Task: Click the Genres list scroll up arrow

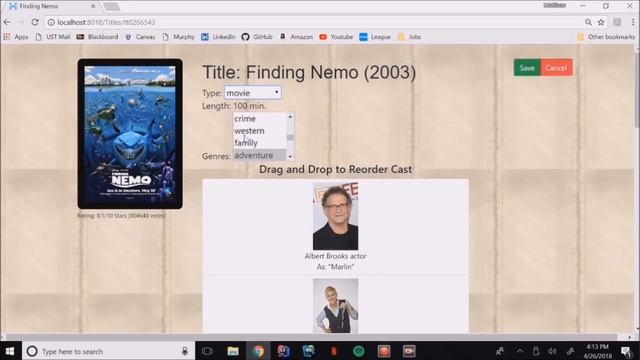Action: [290, 117]
